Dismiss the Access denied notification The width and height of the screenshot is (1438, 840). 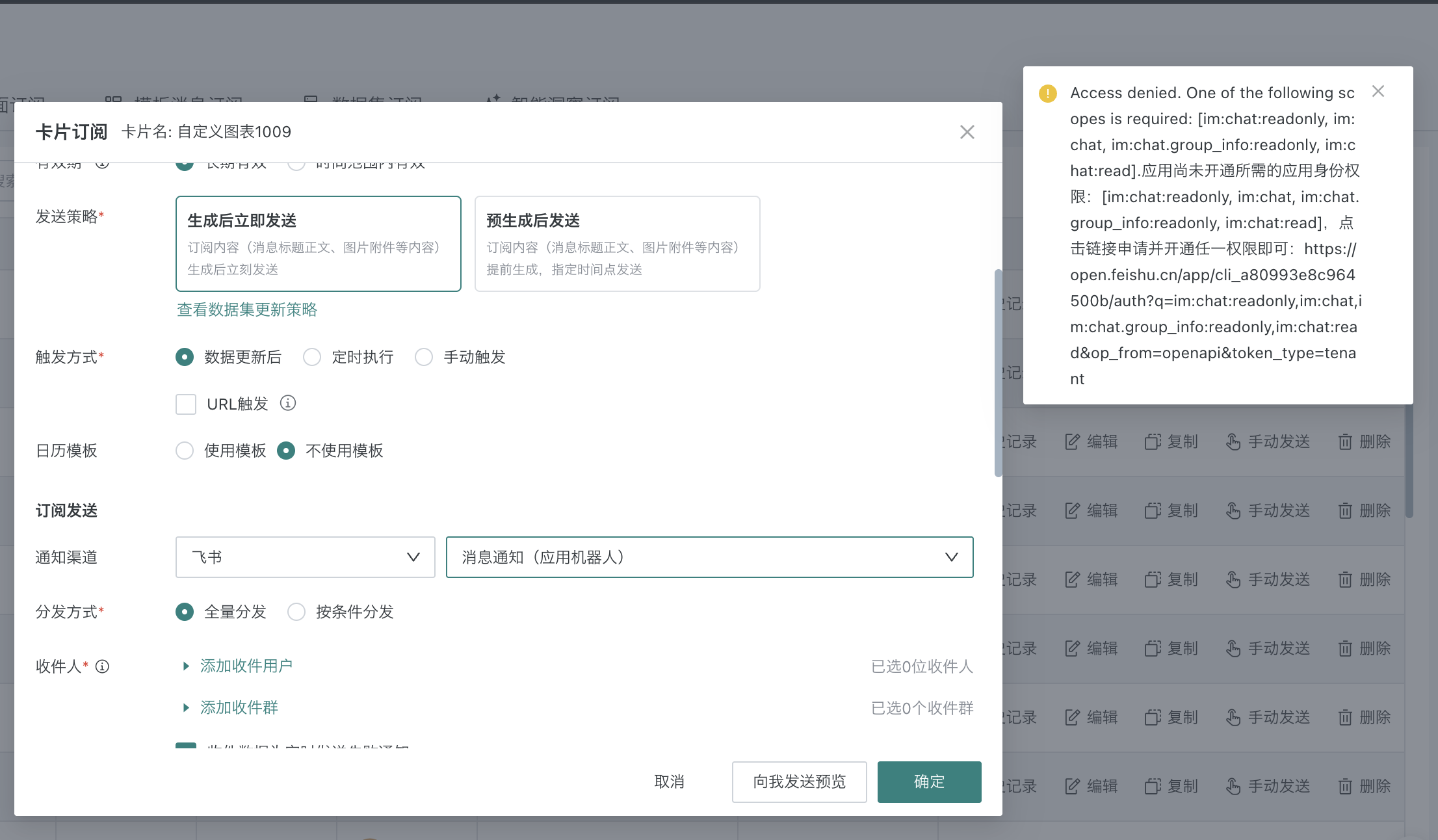coord(1378,92)
